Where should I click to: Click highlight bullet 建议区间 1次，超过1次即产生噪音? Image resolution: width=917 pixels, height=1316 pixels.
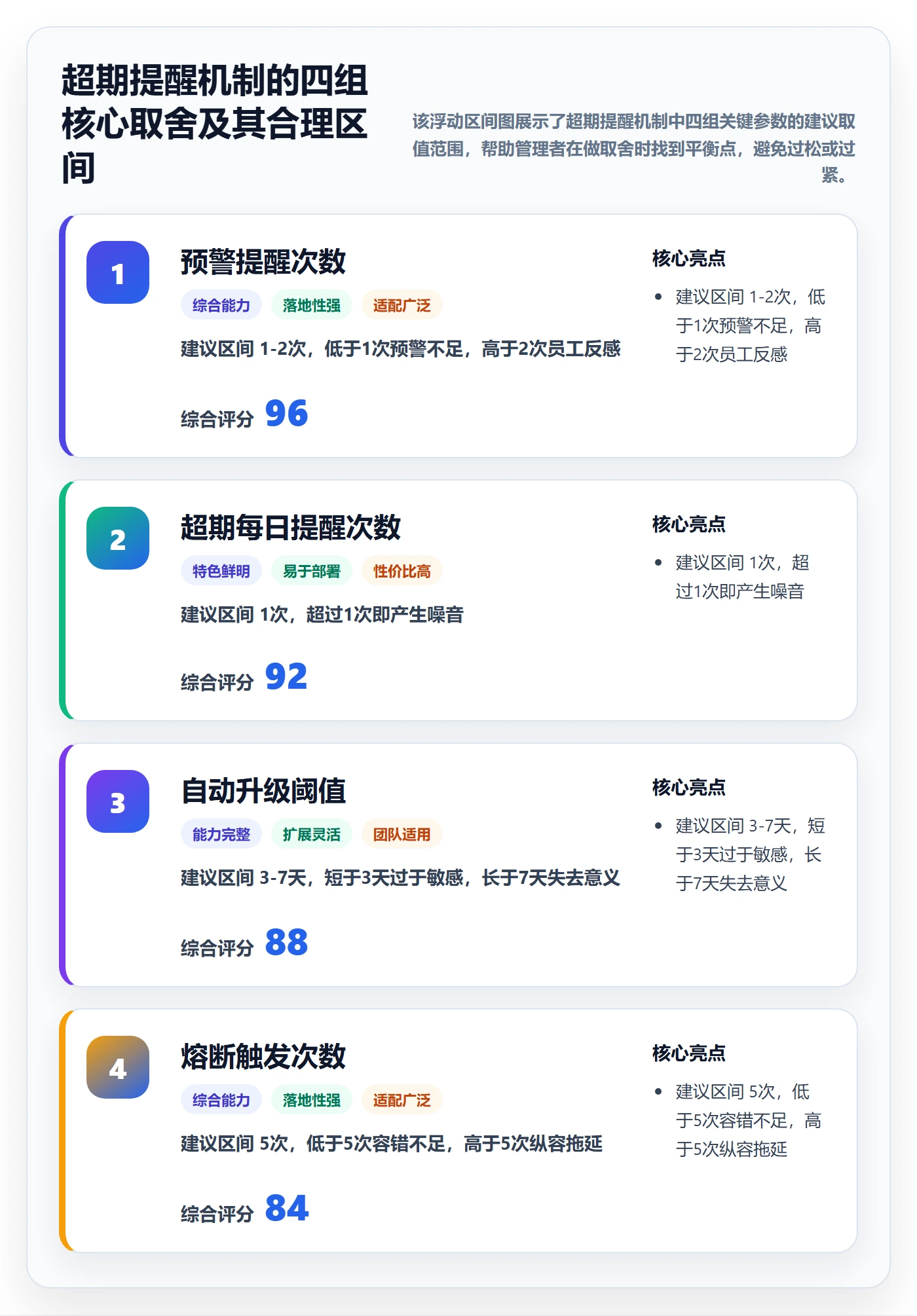743,577
